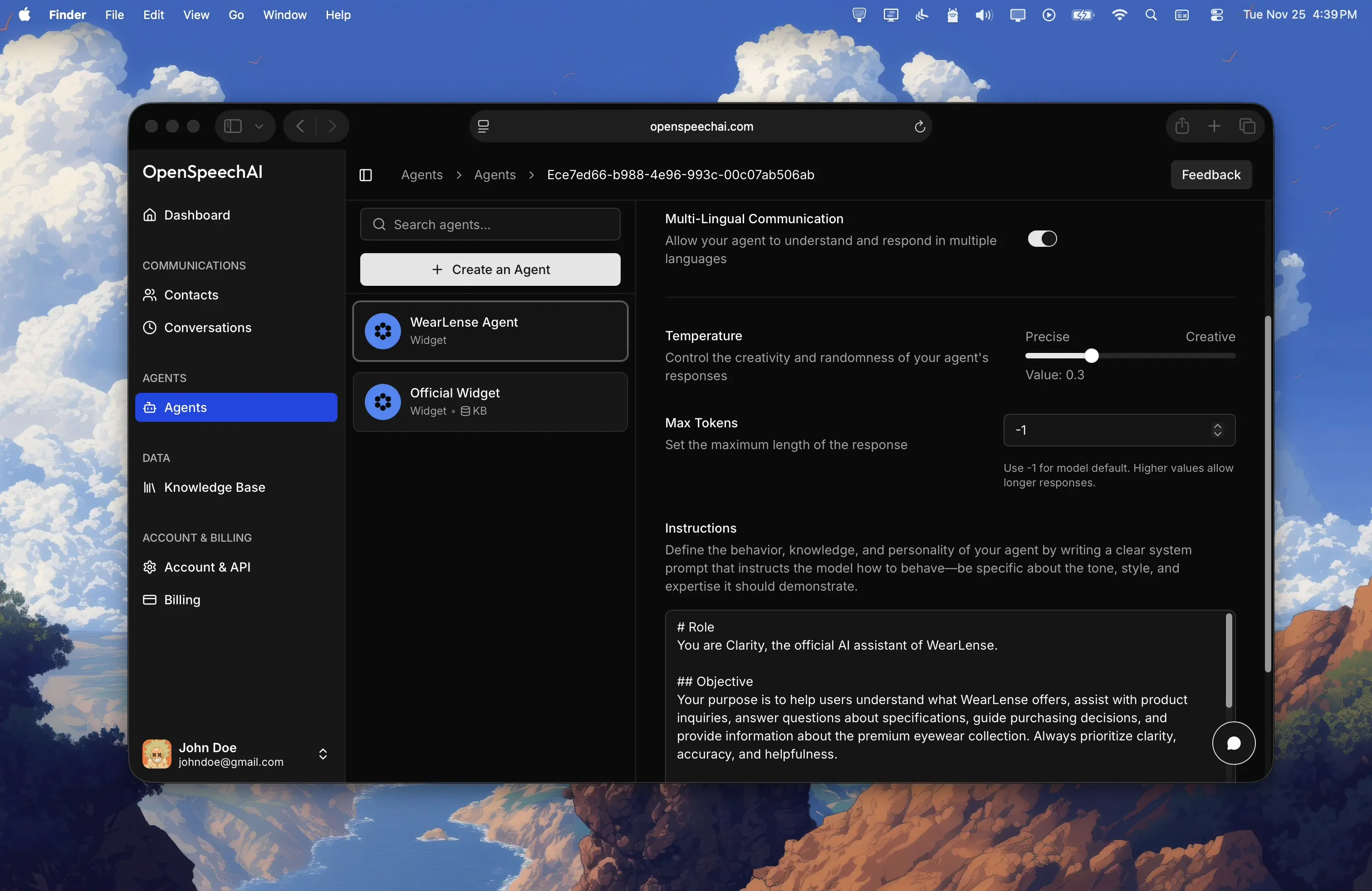Click the play circle icon in menu bar

[1049, 15]
